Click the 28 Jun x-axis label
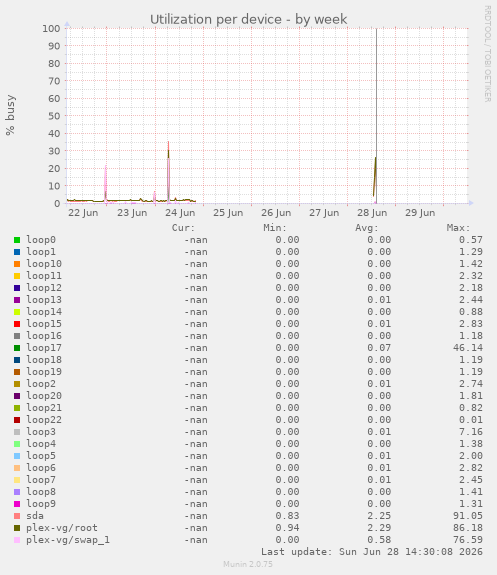Image resolution: width=497 pixels, height=575 pixels. coord(372,213)
